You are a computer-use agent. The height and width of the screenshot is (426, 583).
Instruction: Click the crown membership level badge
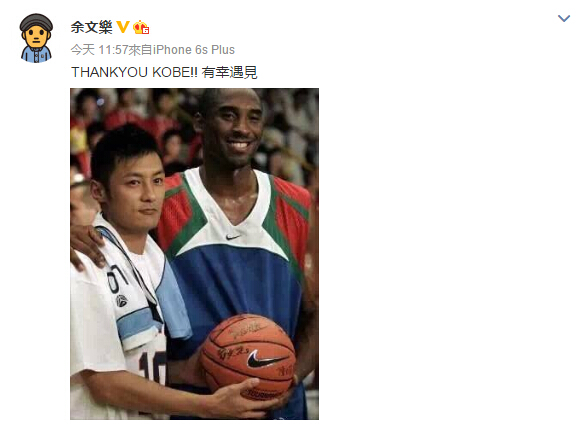(x=141, y=27)
